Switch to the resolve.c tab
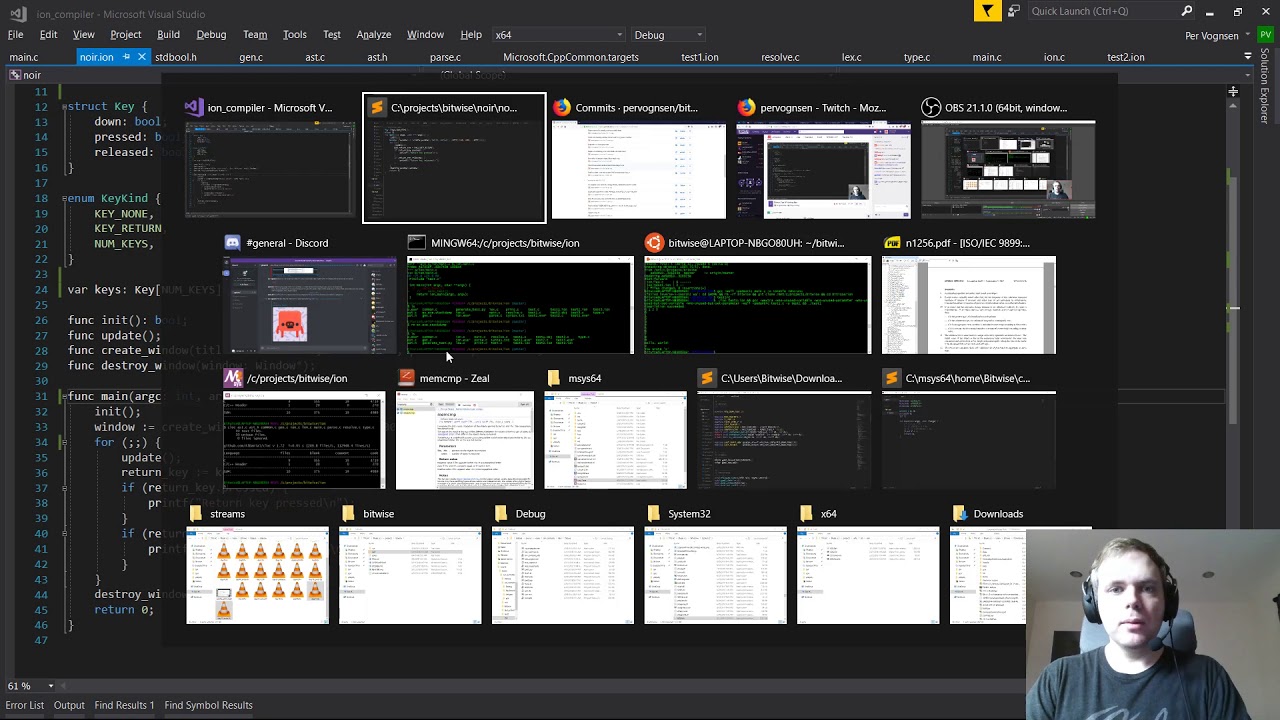 780,57
